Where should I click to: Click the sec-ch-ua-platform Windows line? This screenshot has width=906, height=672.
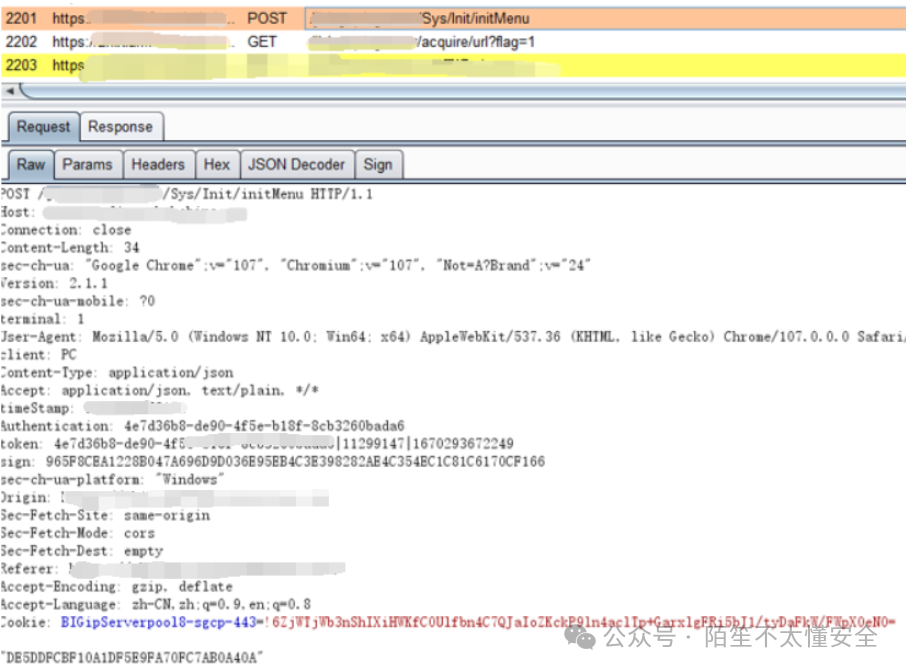112,480
